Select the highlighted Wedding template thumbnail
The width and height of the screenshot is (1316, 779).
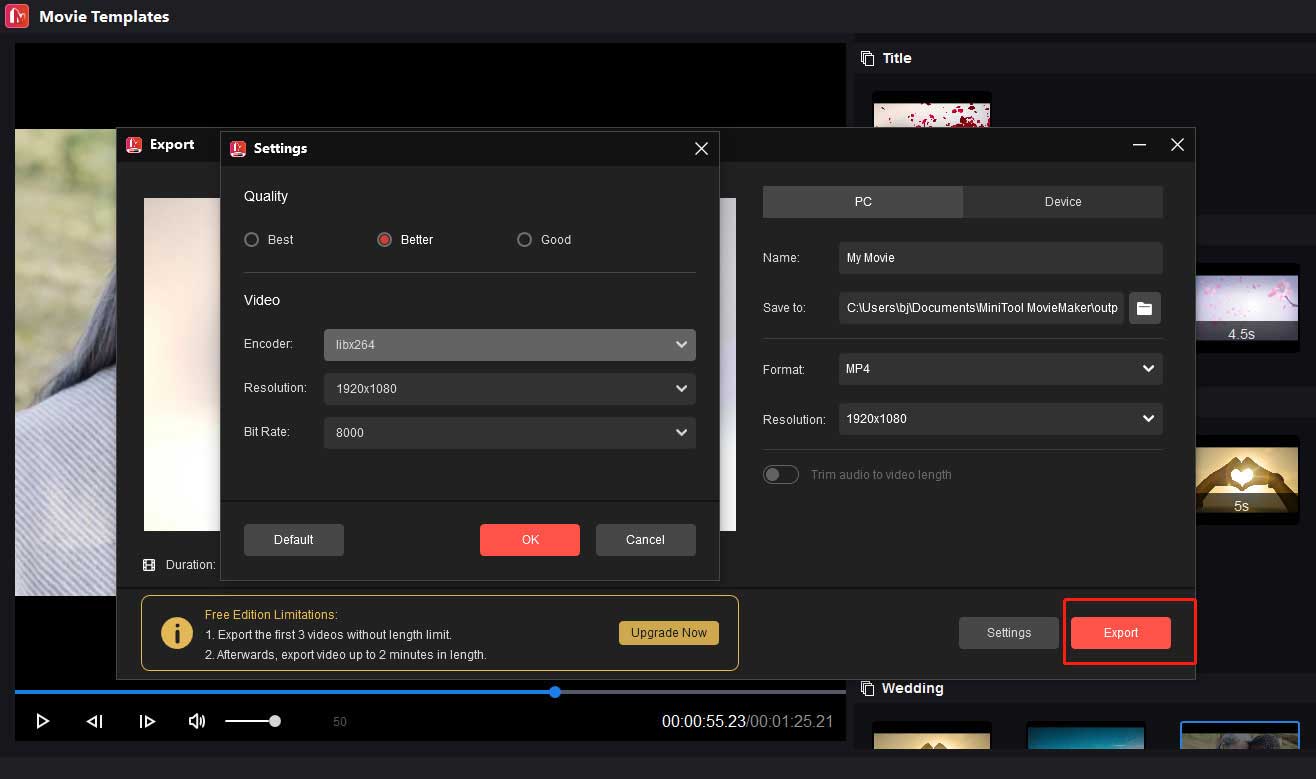point(1240,736)
